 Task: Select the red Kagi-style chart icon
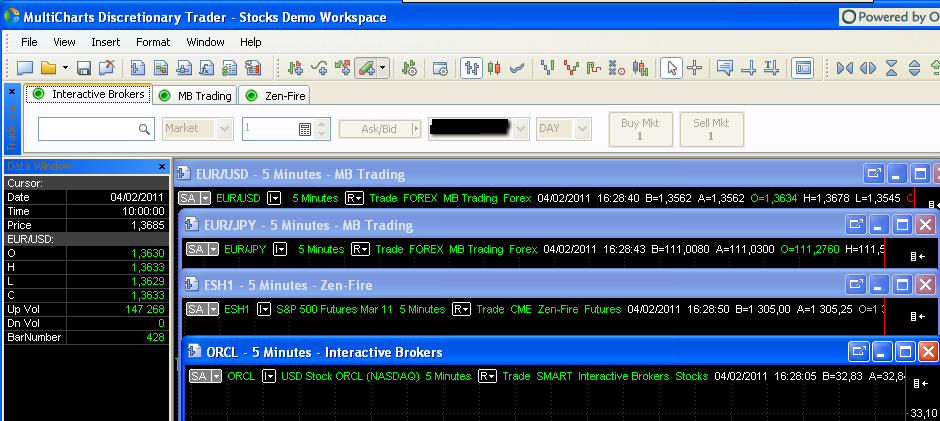[571, 68]
